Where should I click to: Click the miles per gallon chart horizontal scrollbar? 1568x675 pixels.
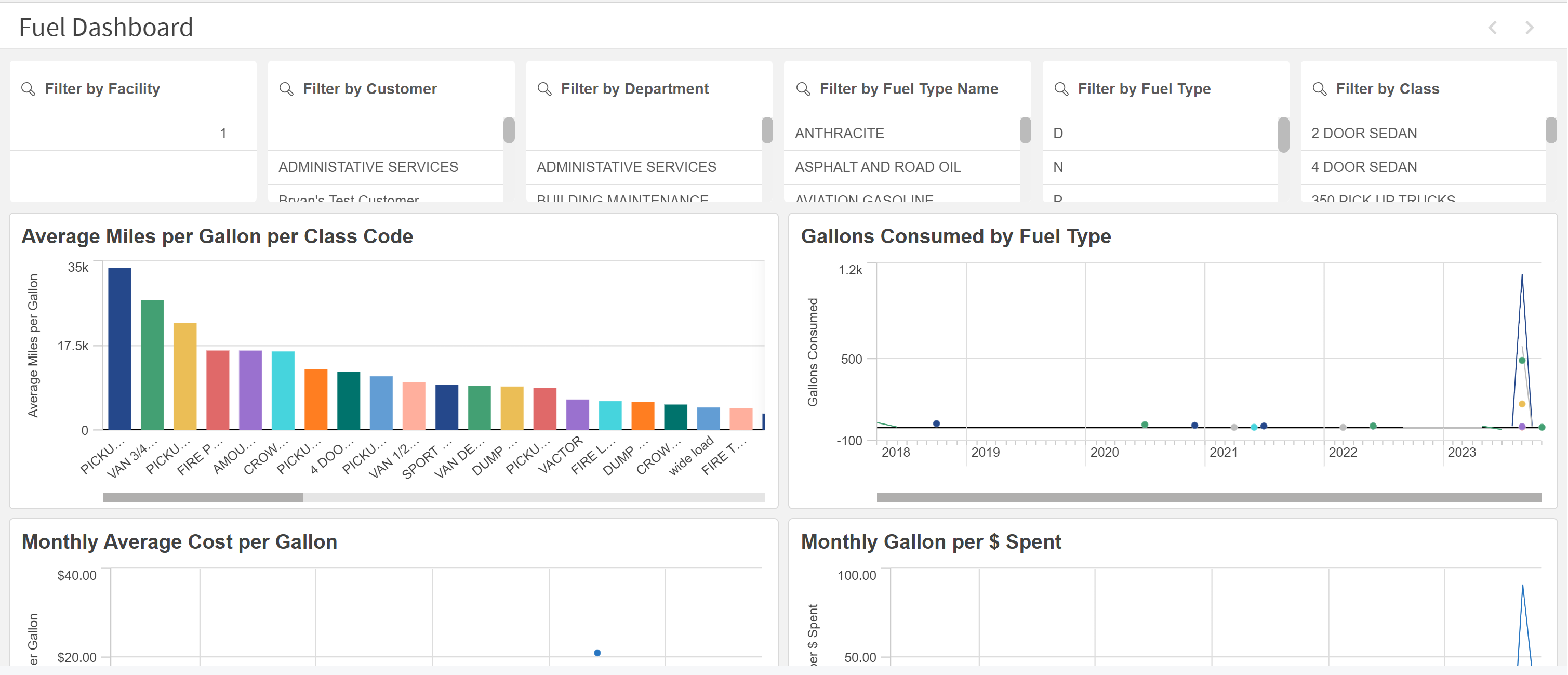pyautogui.click(x=203, y=497)
